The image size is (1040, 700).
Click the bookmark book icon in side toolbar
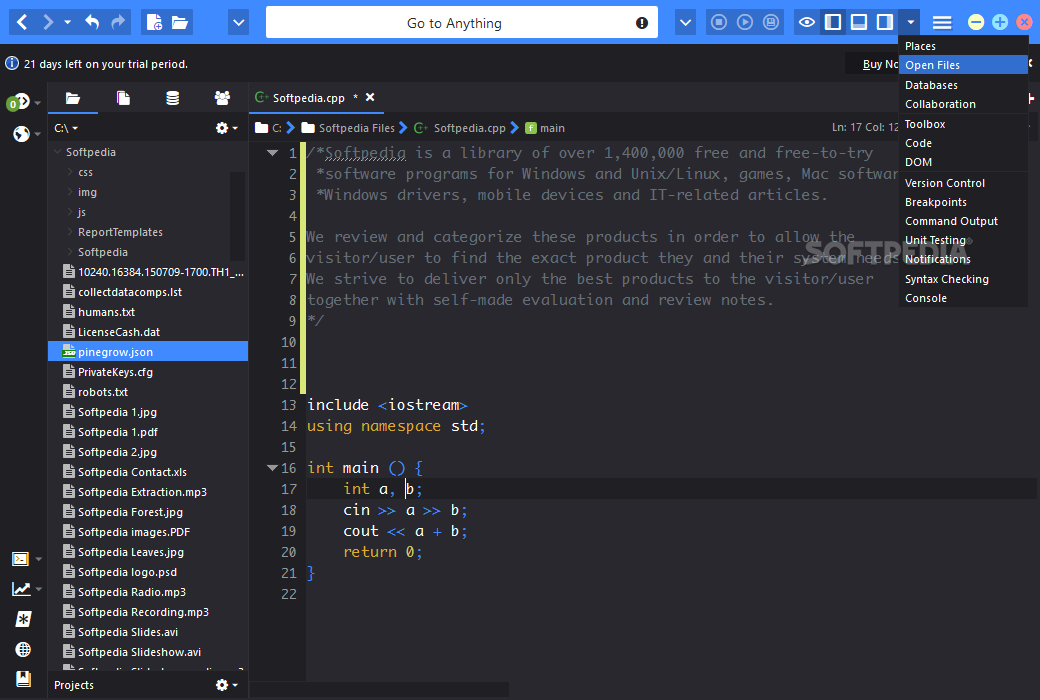pos(23,679)
